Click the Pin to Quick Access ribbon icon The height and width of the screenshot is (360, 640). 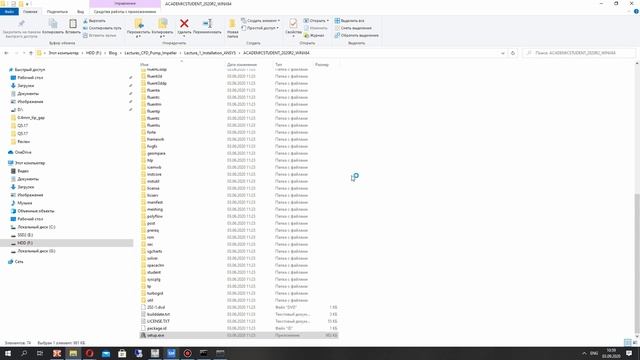click(x=22, y=24)
